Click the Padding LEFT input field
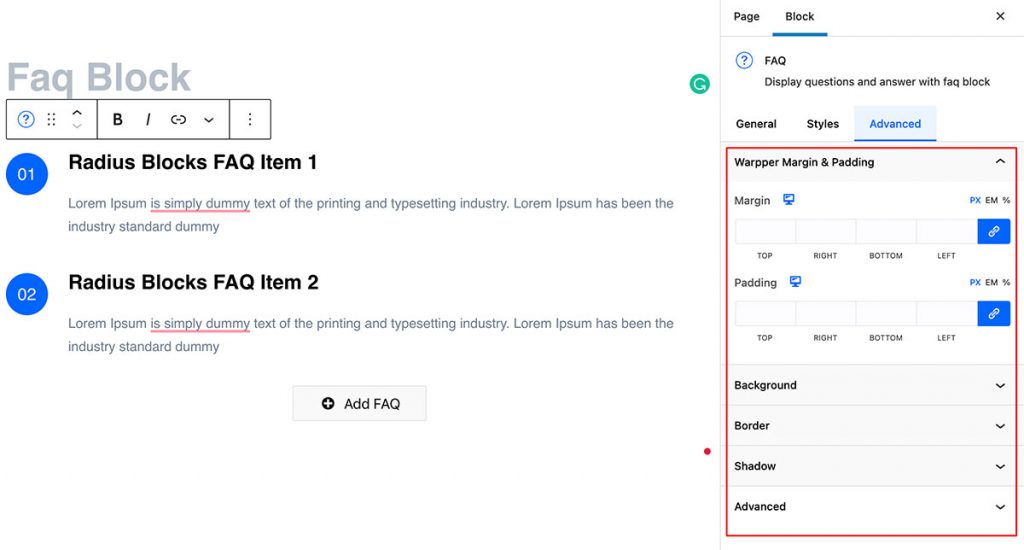The image size is (1024, 550). point(947,314)
